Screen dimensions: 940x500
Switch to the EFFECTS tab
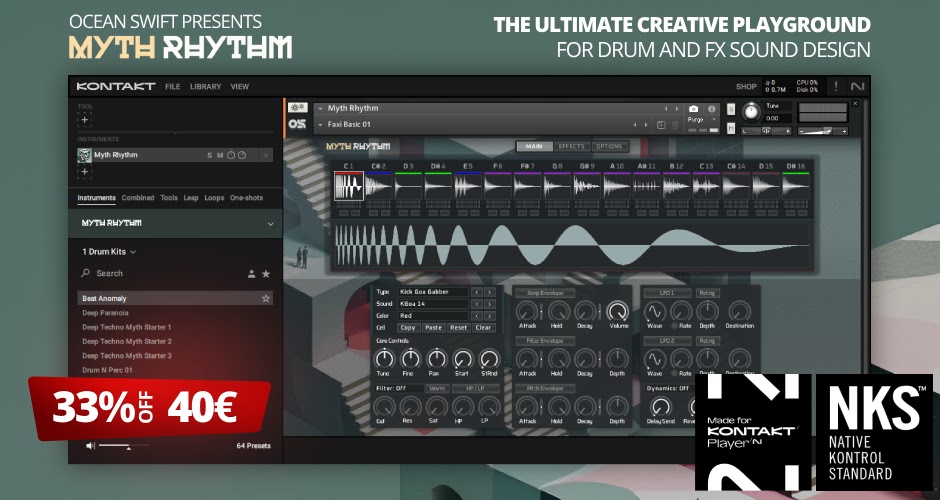tap(571, 146)
